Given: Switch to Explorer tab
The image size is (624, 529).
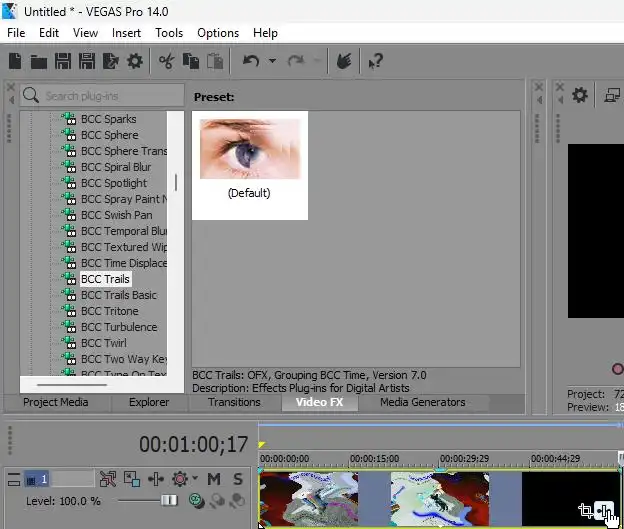Looking at the screenshot, I should (x=149, y=402).
